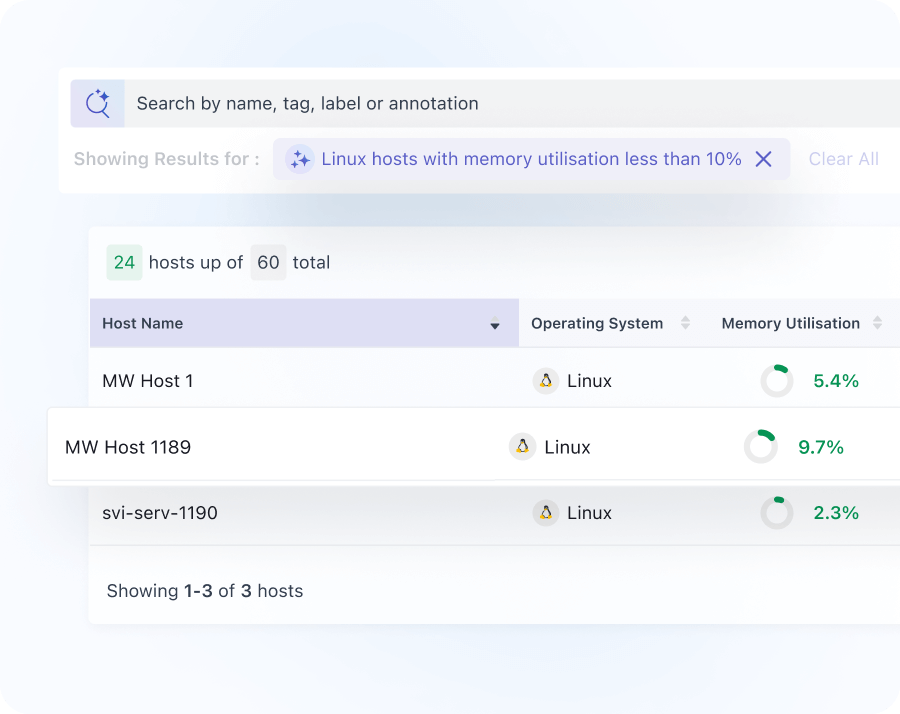900x714 pixels.
Task: Click the Clear All link
Action: (x=843, y=159)
